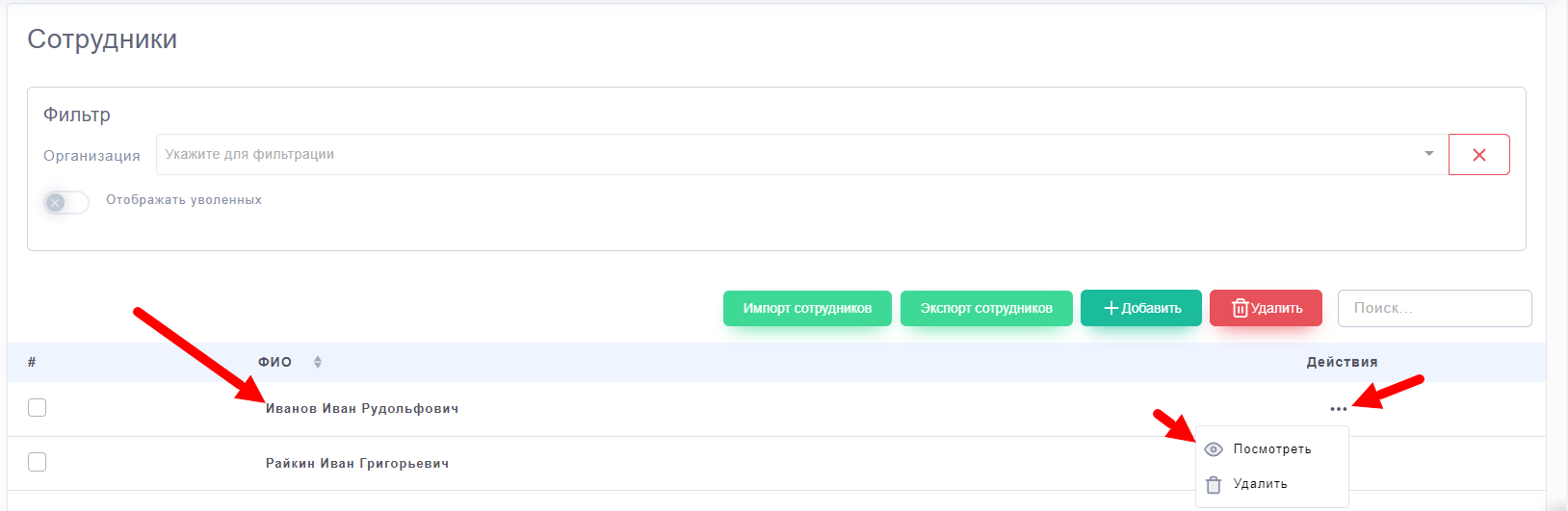Click the ФИО column sort arrows
Viewport: 1568px width, 511px height.
point(318,363)
